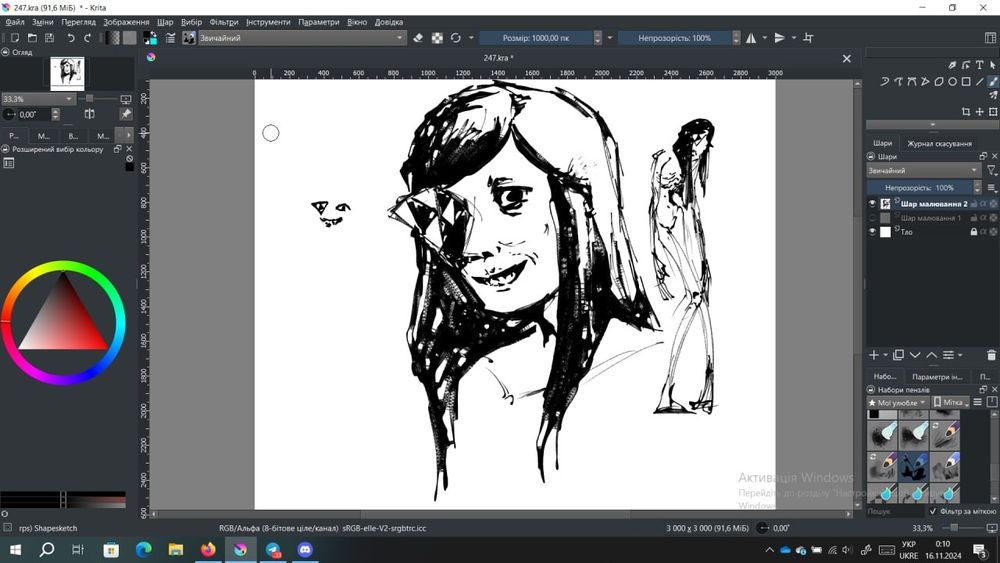Select the transform tool

pyautogui.click(x=993, y=112)
